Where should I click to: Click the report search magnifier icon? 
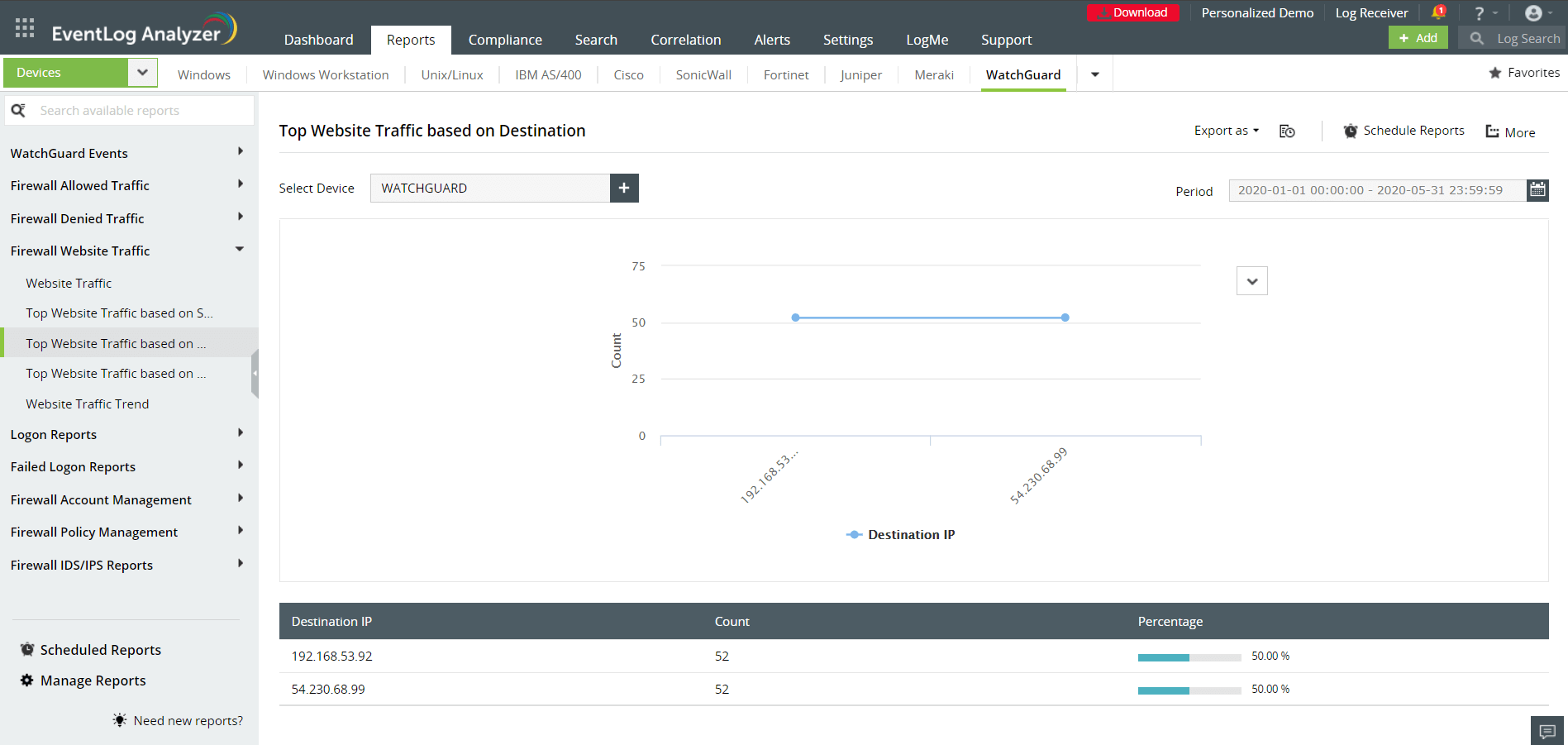(x=18, y=110)
